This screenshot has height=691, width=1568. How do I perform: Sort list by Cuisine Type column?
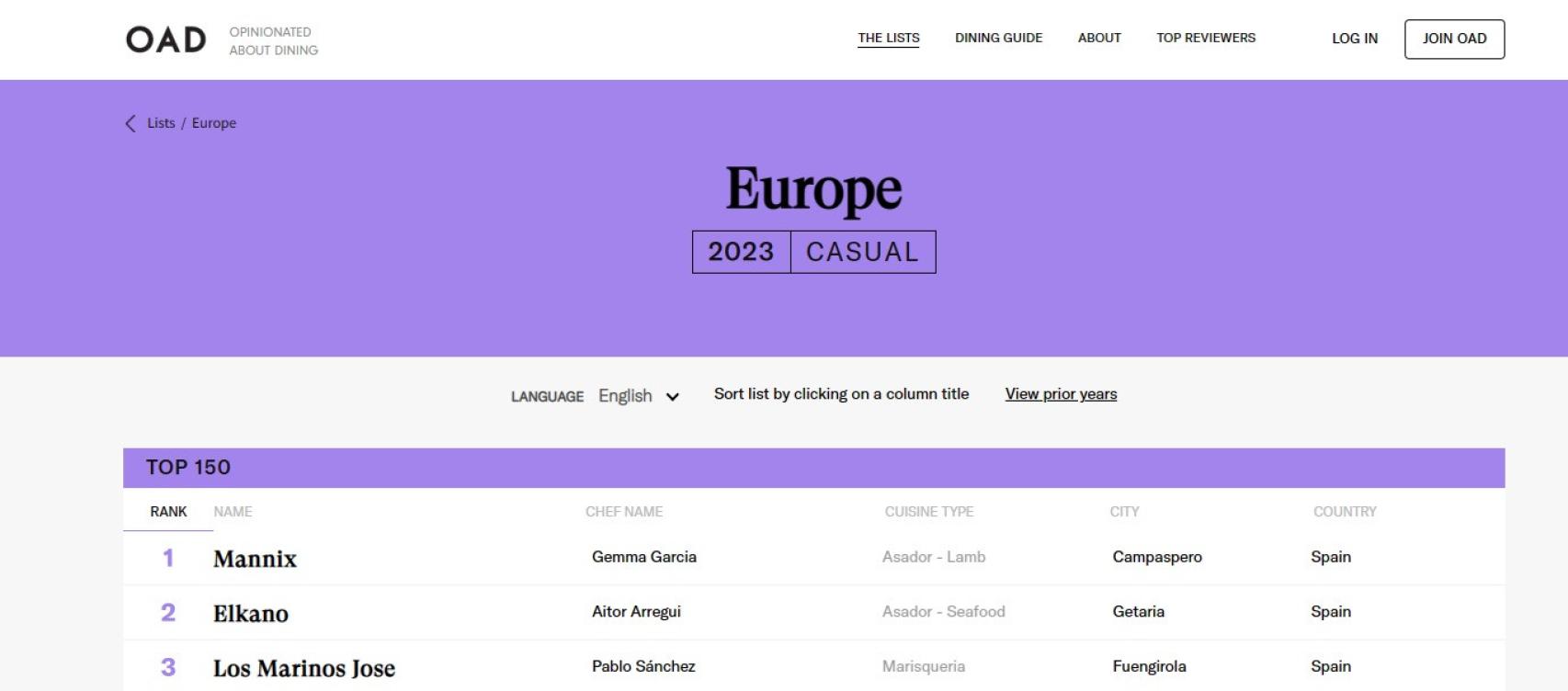click(x=929, y=512)
